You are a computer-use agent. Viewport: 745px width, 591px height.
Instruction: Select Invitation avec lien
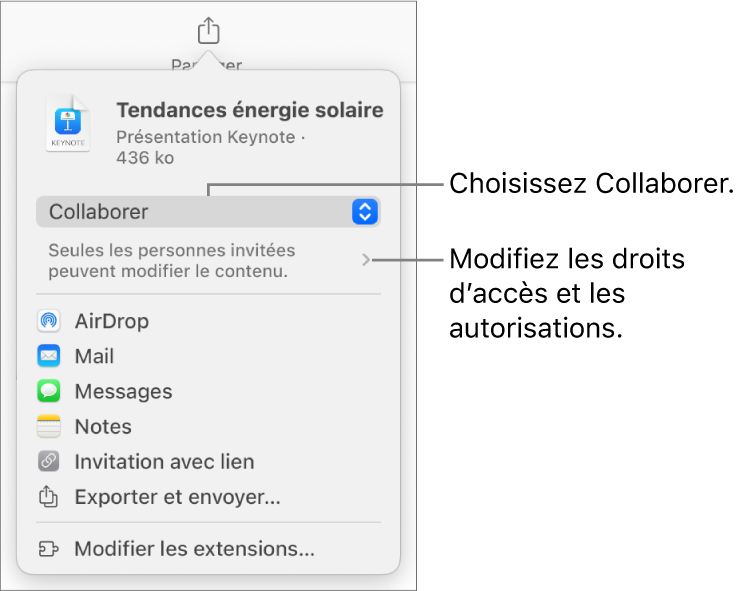coord(164,462)
